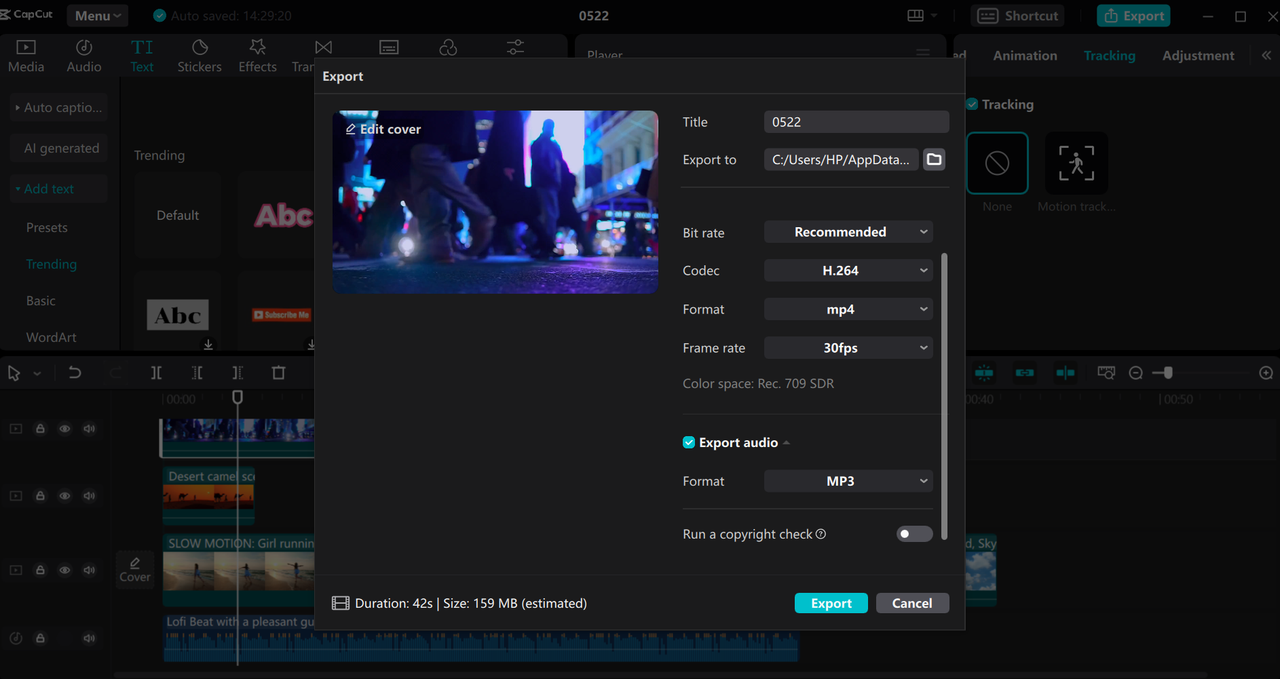Click the Auto captions button

[58, 107]
